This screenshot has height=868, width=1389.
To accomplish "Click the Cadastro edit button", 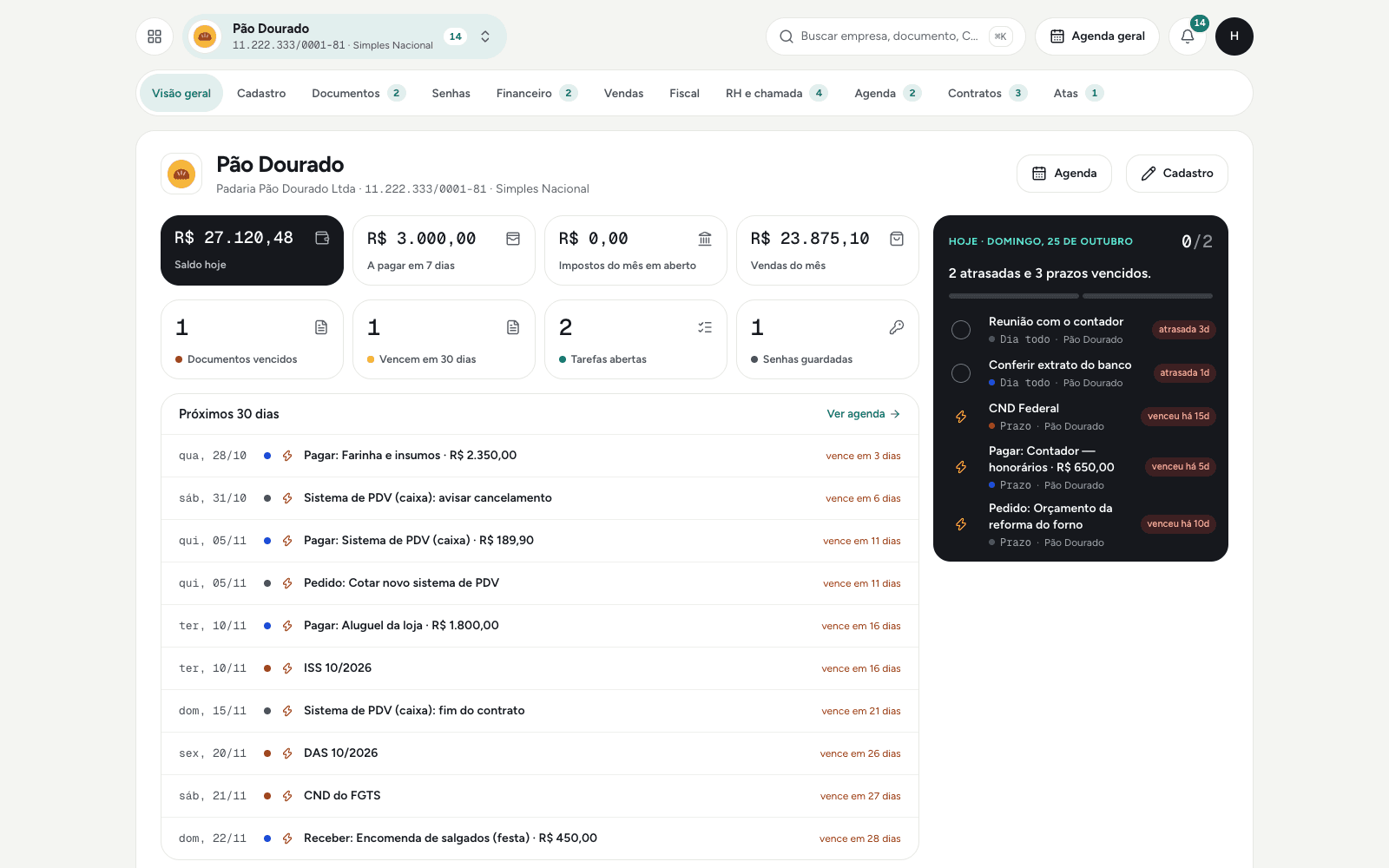I will pyautogui.click(x=1177, y=174).
